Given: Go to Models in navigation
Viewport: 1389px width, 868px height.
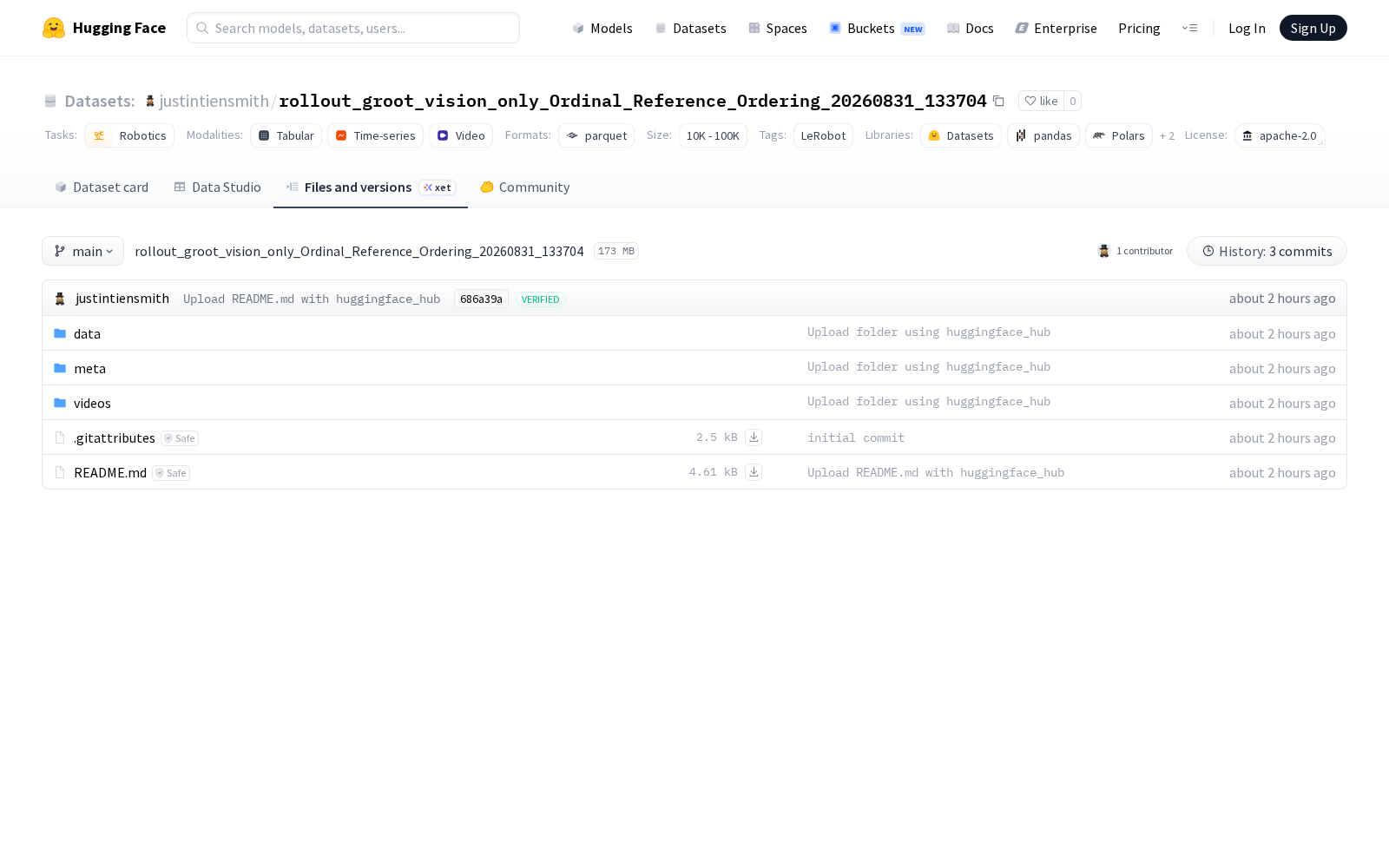Looking at the screenshot, I should point(602,28).
